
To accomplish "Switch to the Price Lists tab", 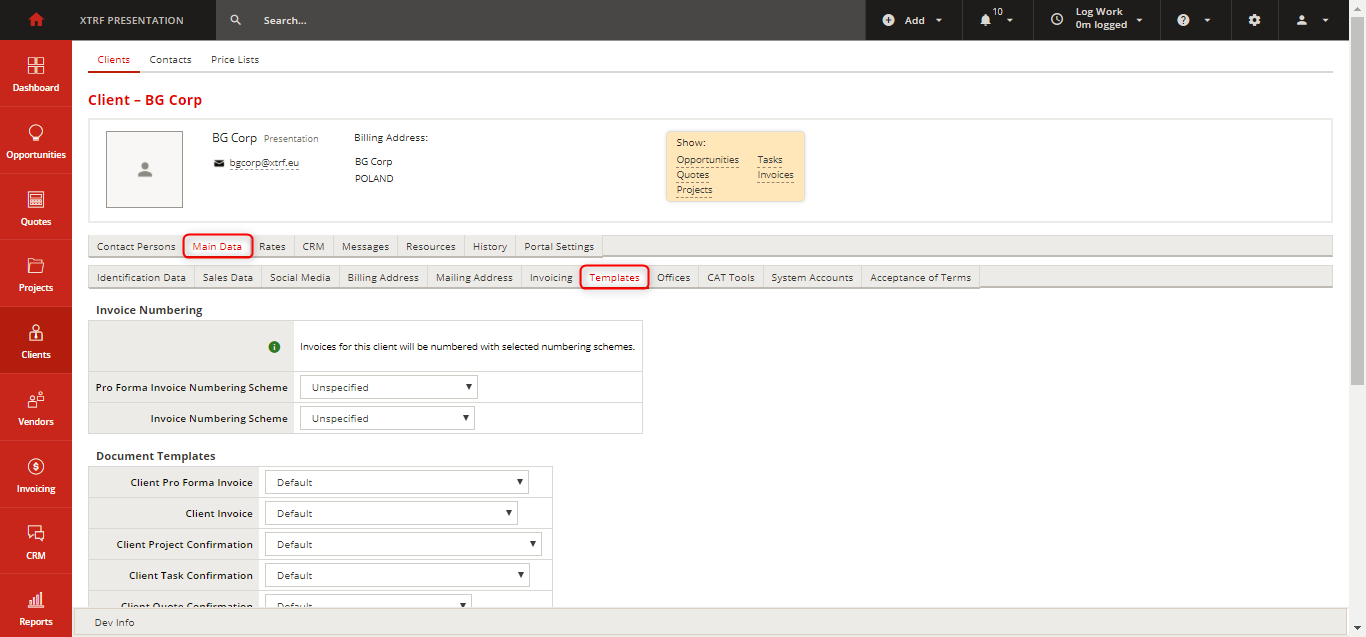I will pos(235,60).
